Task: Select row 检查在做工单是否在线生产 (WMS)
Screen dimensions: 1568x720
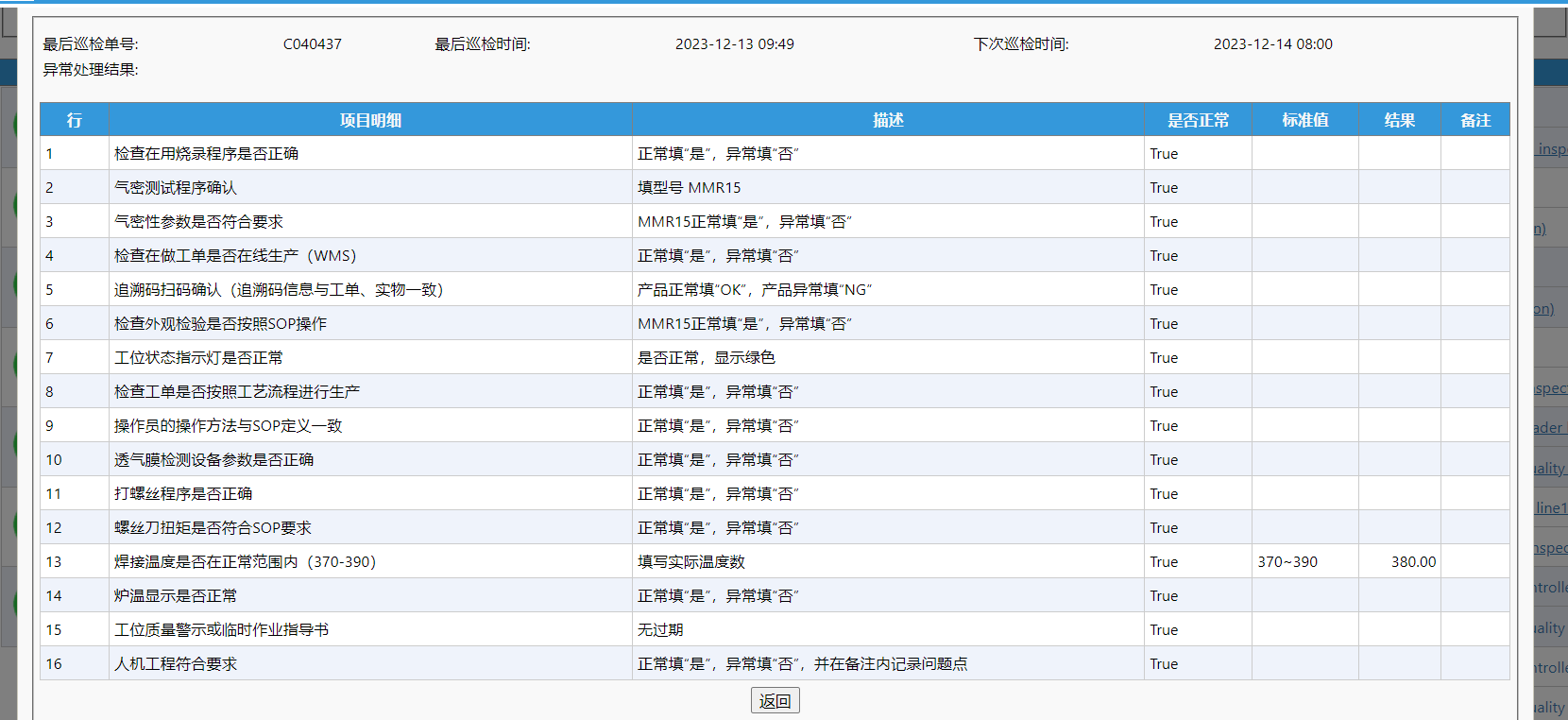Action: click(775, 255)
